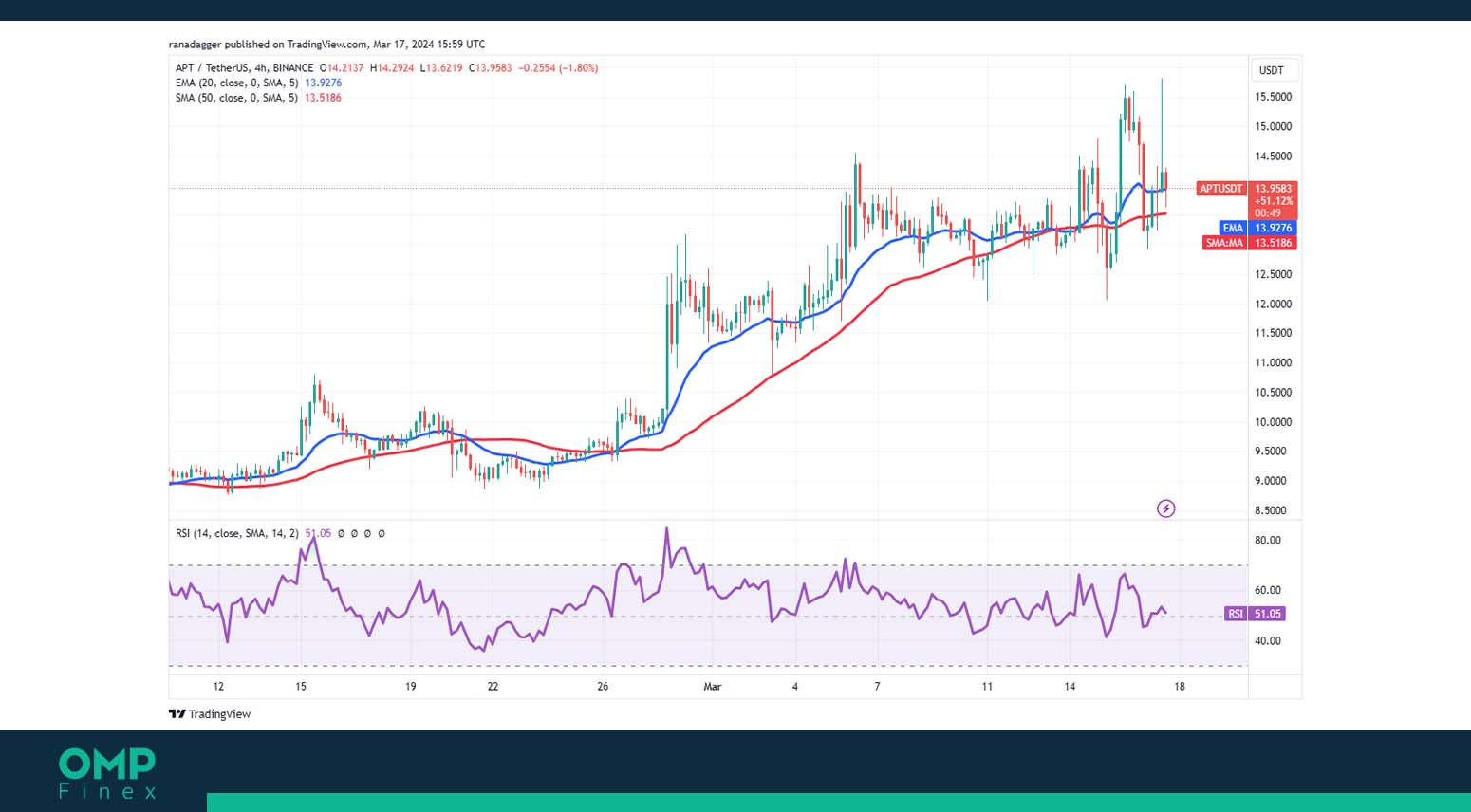Click the EMA value 13.9276 in legend
The width and height of the screenshot is (1471, 812).
[x=323, y=83]
